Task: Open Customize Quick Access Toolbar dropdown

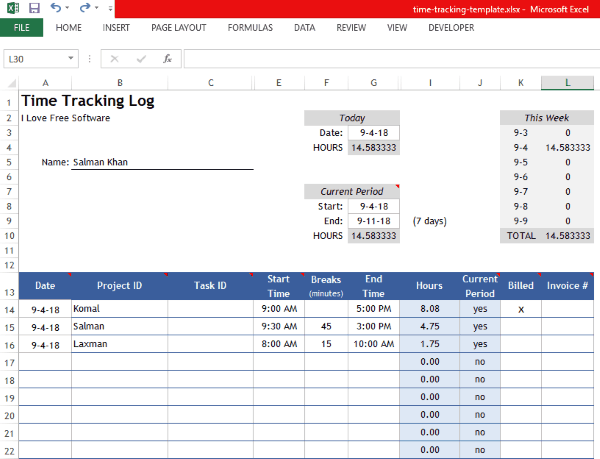Action: [x=110, y=9]
